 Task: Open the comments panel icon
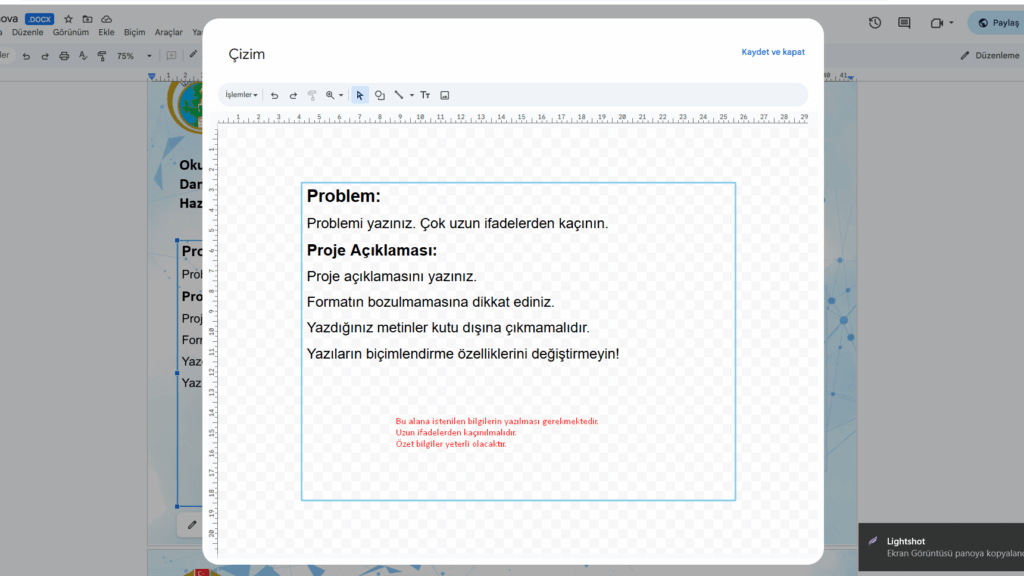904,23
